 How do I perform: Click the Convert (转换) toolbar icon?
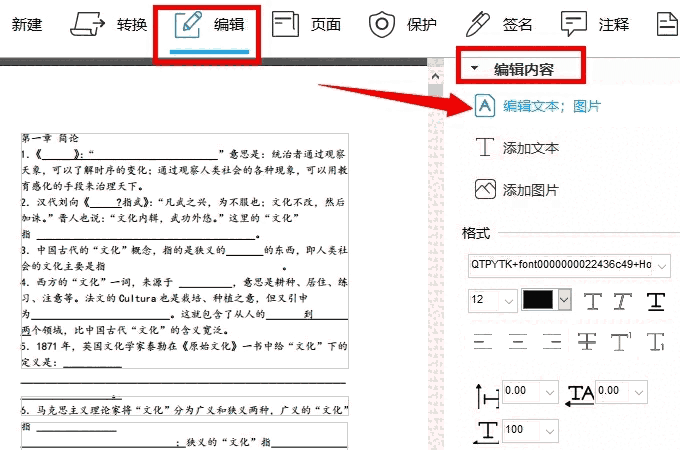coord(87,24)
